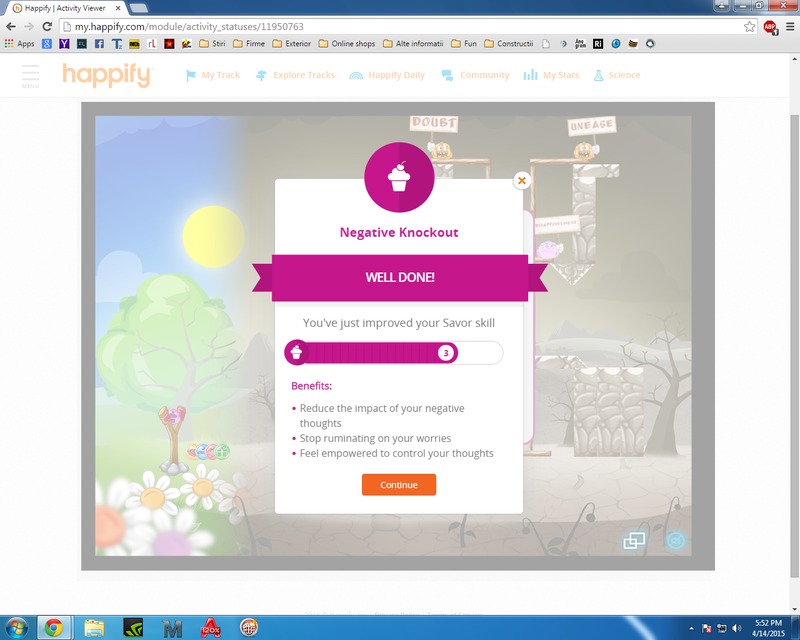Open the Facebook bookmark icon
The width and height of the screenshot is (800, 640).
coord(99,44)
